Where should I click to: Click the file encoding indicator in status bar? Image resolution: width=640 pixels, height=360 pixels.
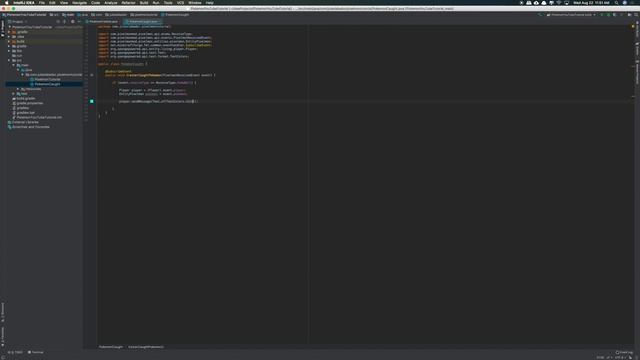(620, 358)
